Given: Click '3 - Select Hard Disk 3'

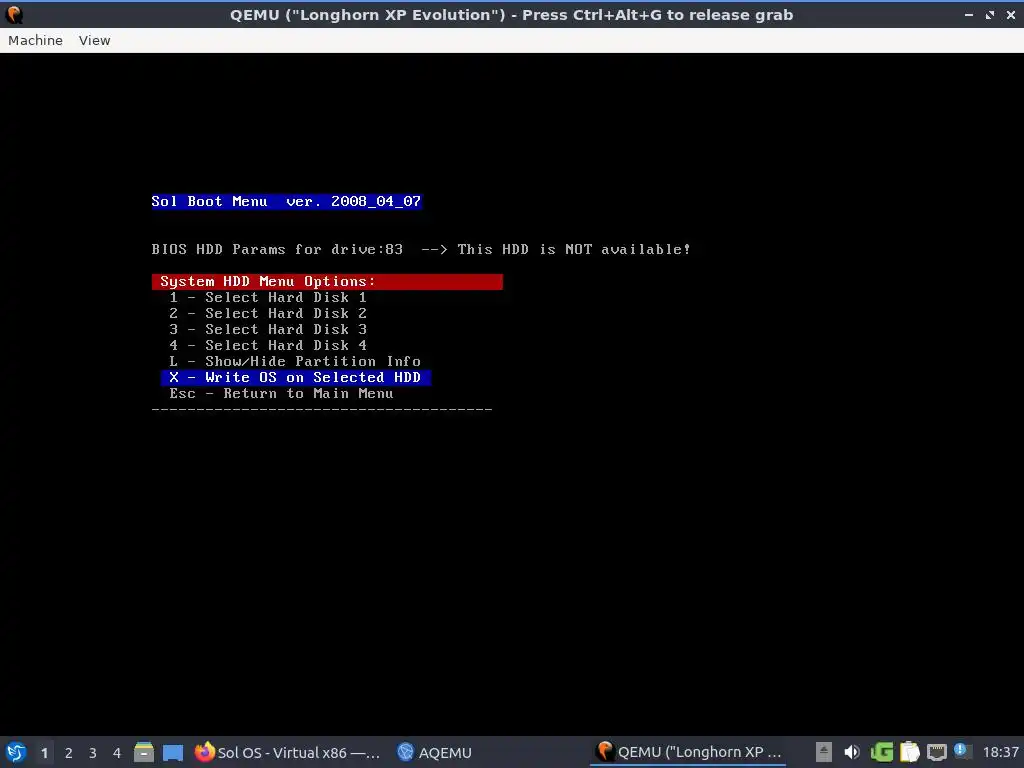Looking at the screenshot, I should click(268, 329).
